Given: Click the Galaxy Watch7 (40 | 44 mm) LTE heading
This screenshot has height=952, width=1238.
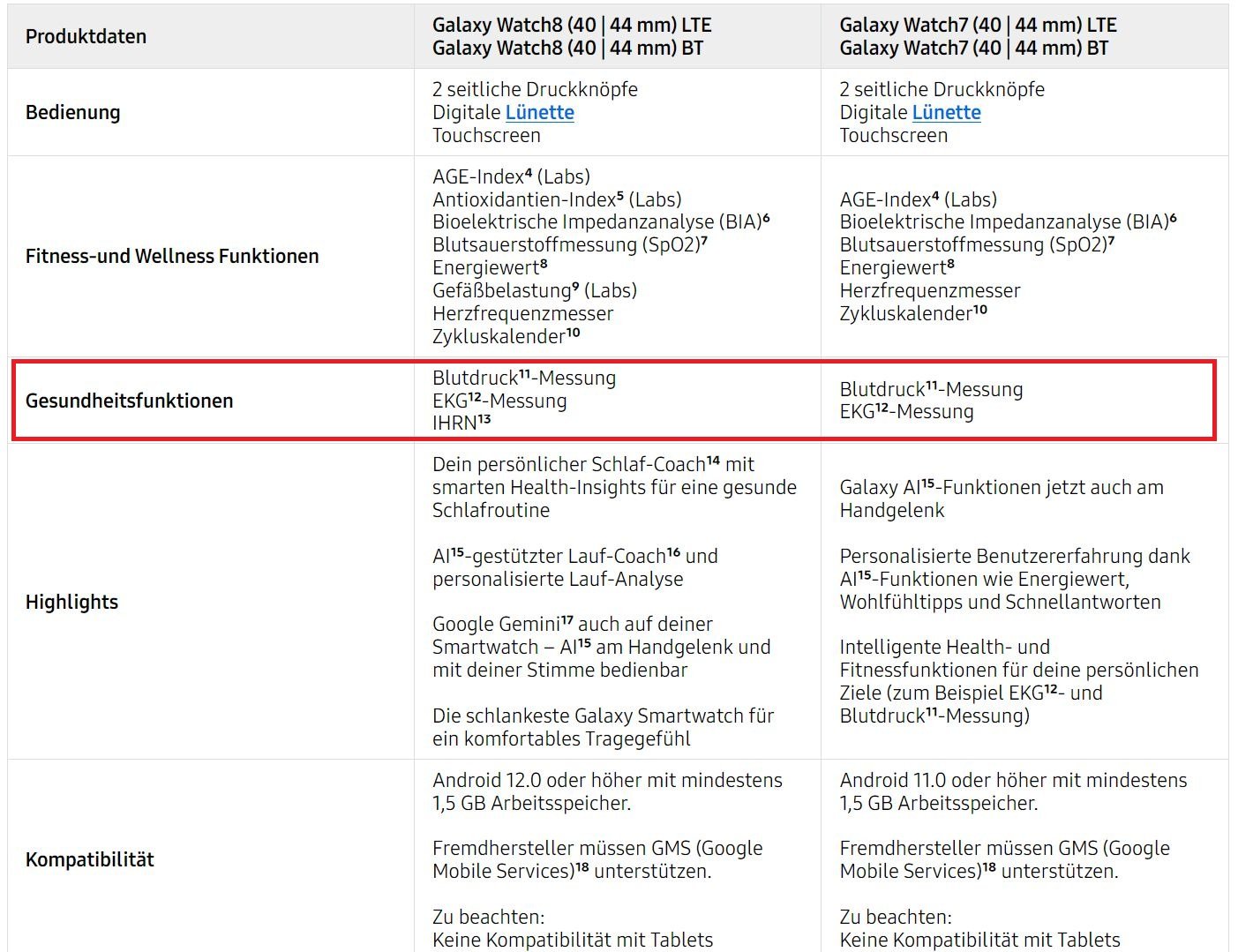Looking at the screenshot, I should (x=978, y=25).
